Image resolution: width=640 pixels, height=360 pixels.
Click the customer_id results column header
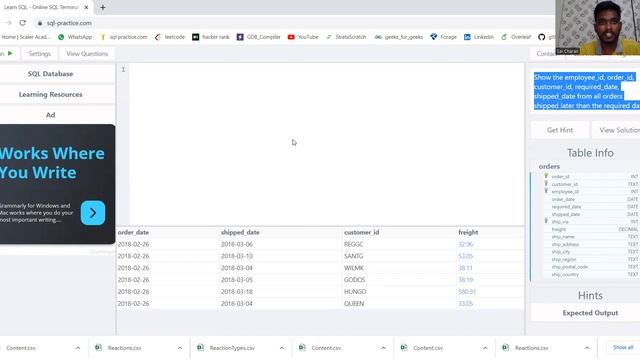pyautogui.click(x=362, y=232)
